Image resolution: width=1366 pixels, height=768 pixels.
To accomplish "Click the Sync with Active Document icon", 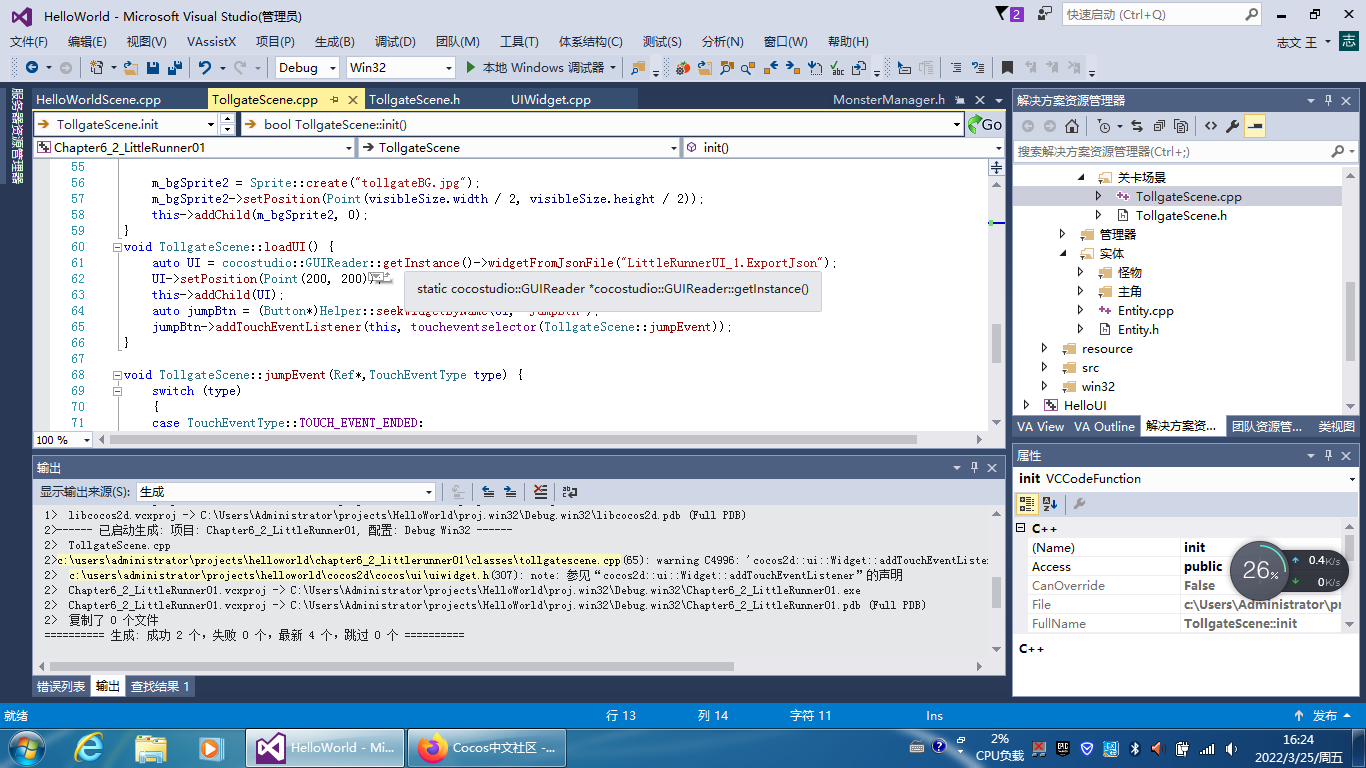I will point(1137,127).
